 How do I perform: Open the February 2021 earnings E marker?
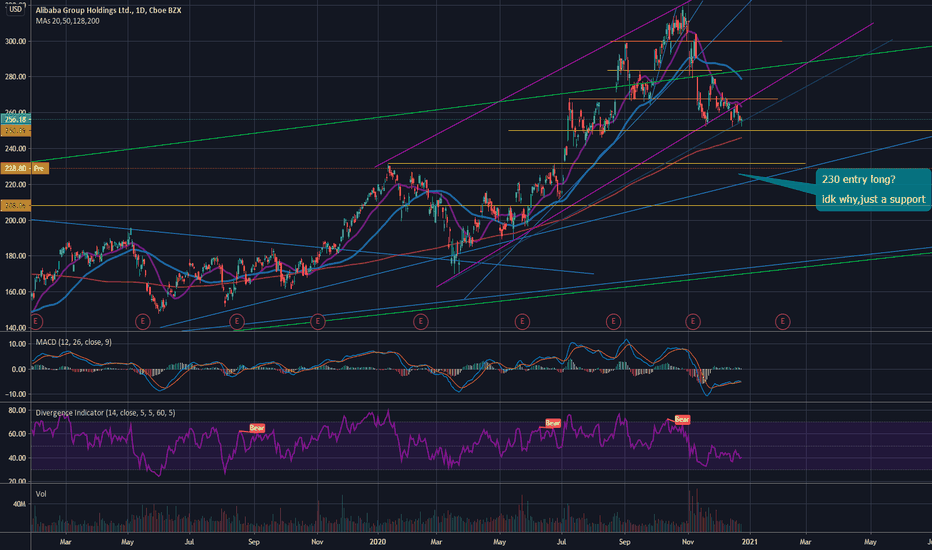[783, 322]
